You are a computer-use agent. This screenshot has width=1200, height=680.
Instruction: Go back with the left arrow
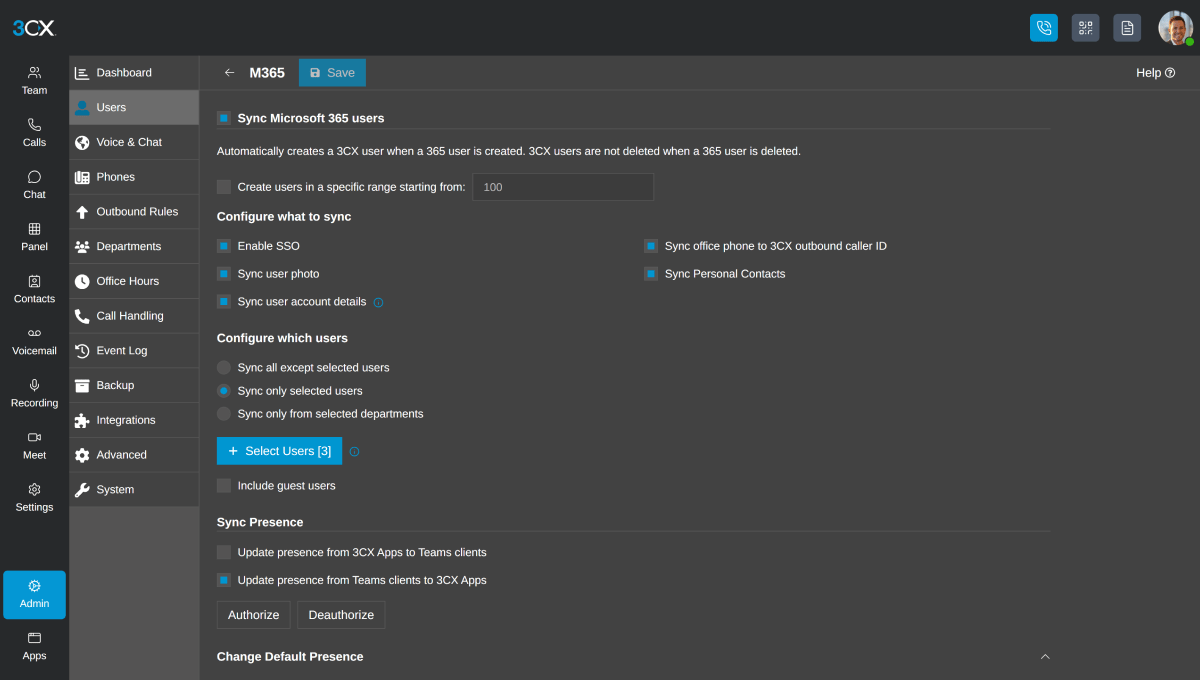(229, 73)
